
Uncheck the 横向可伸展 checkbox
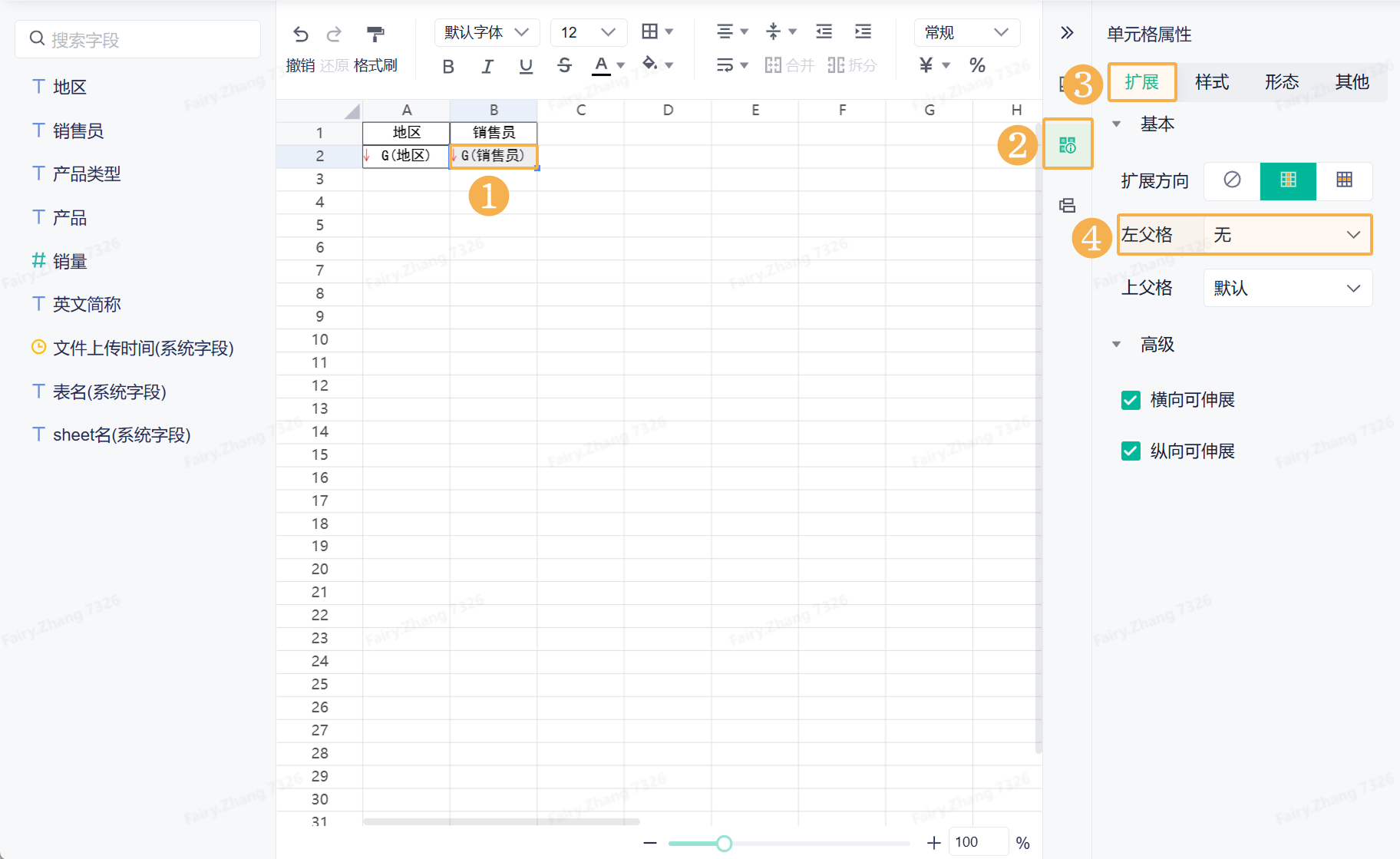[x=1131, y=400]
